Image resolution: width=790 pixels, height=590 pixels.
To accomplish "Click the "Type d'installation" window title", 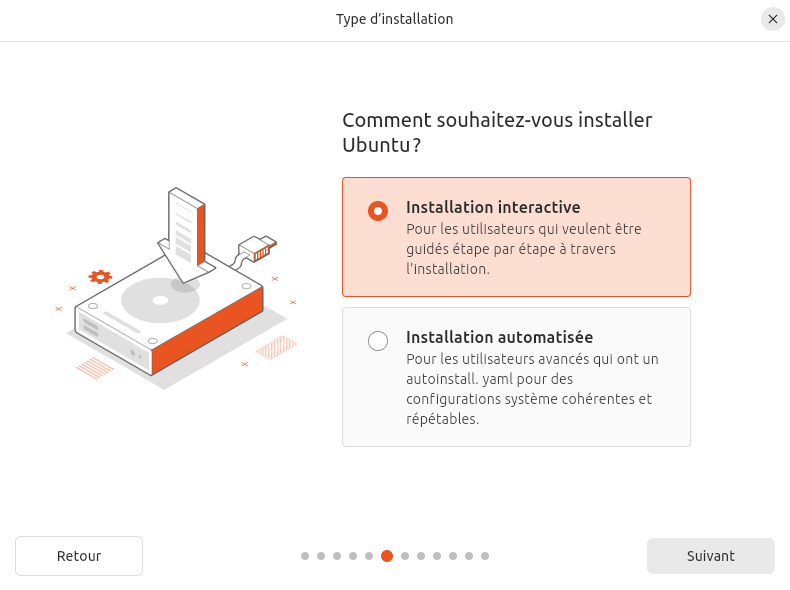I will 394,19.
